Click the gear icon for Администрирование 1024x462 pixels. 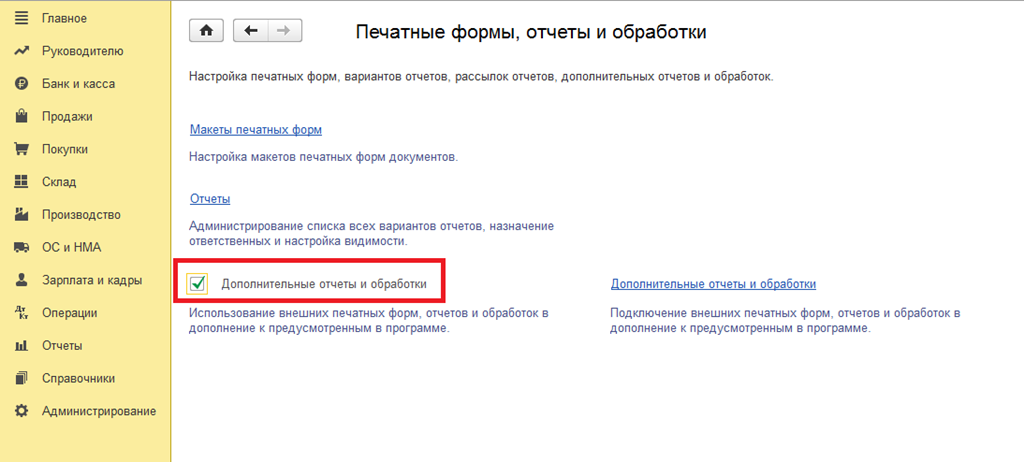22,411
